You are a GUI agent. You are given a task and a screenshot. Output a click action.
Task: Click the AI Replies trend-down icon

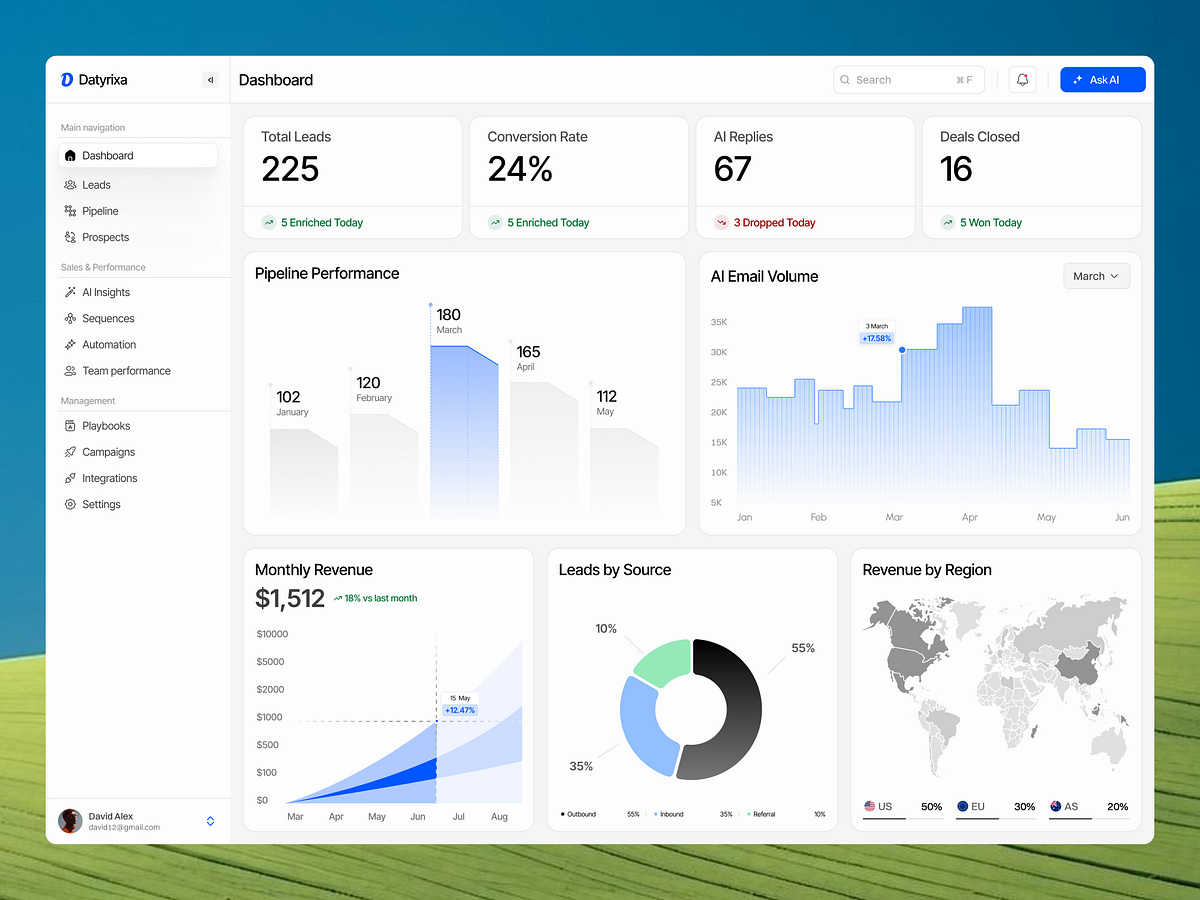coord(721,223)
